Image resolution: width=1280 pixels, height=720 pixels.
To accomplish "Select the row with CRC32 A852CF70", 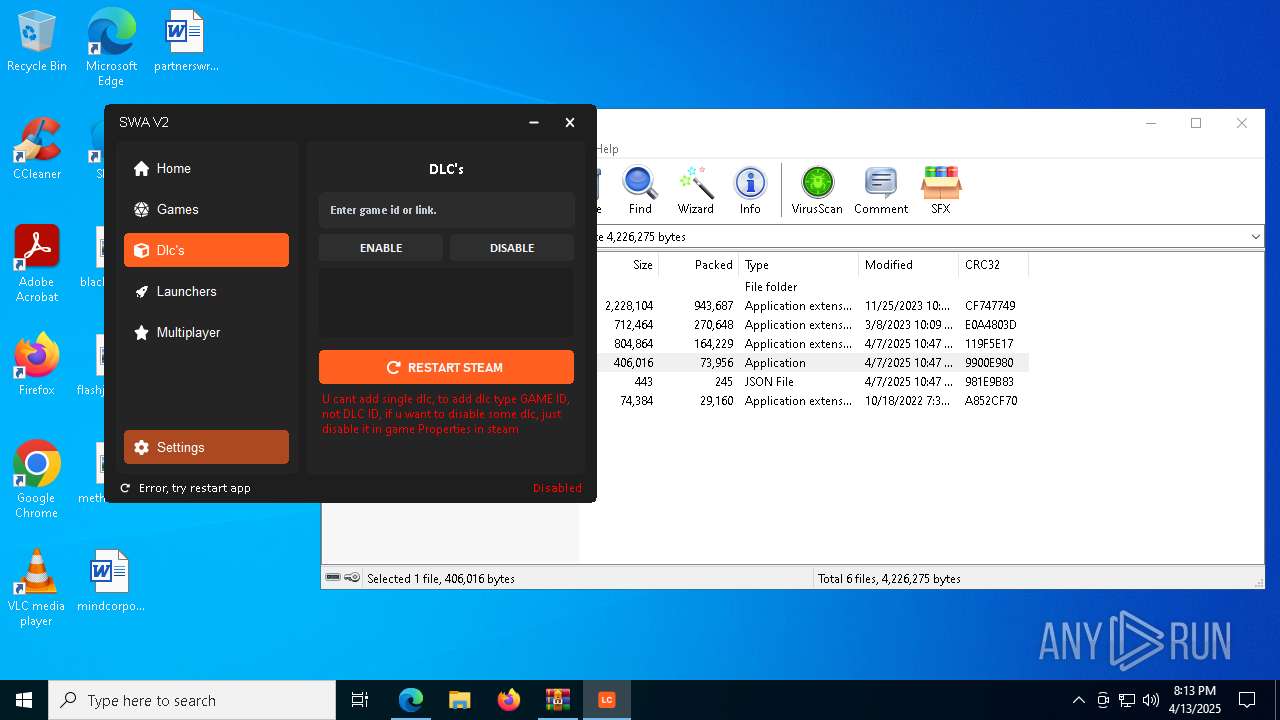I will tap(812, 401).
